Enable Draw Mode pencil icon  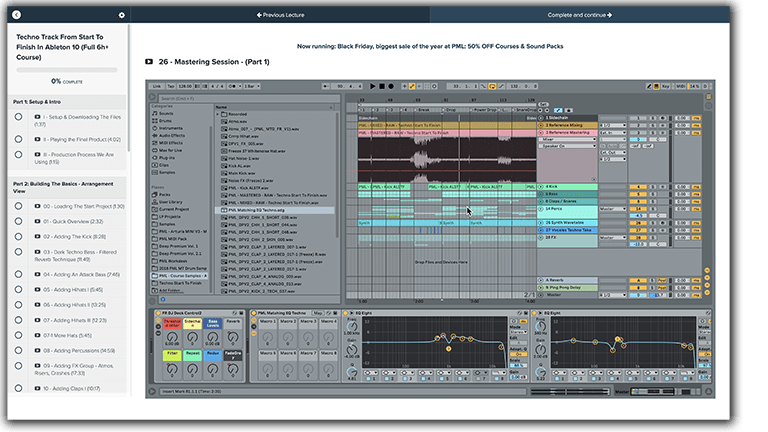coord(649,86)
